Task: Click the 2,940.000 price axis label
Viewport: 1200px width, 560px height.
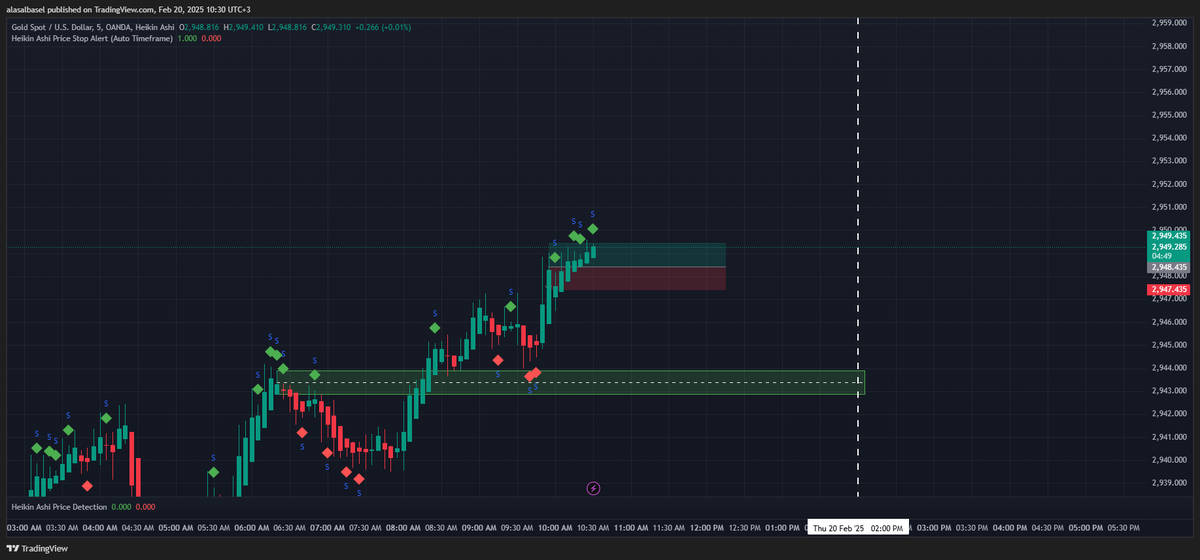Action: click(x=1169, y=460)
